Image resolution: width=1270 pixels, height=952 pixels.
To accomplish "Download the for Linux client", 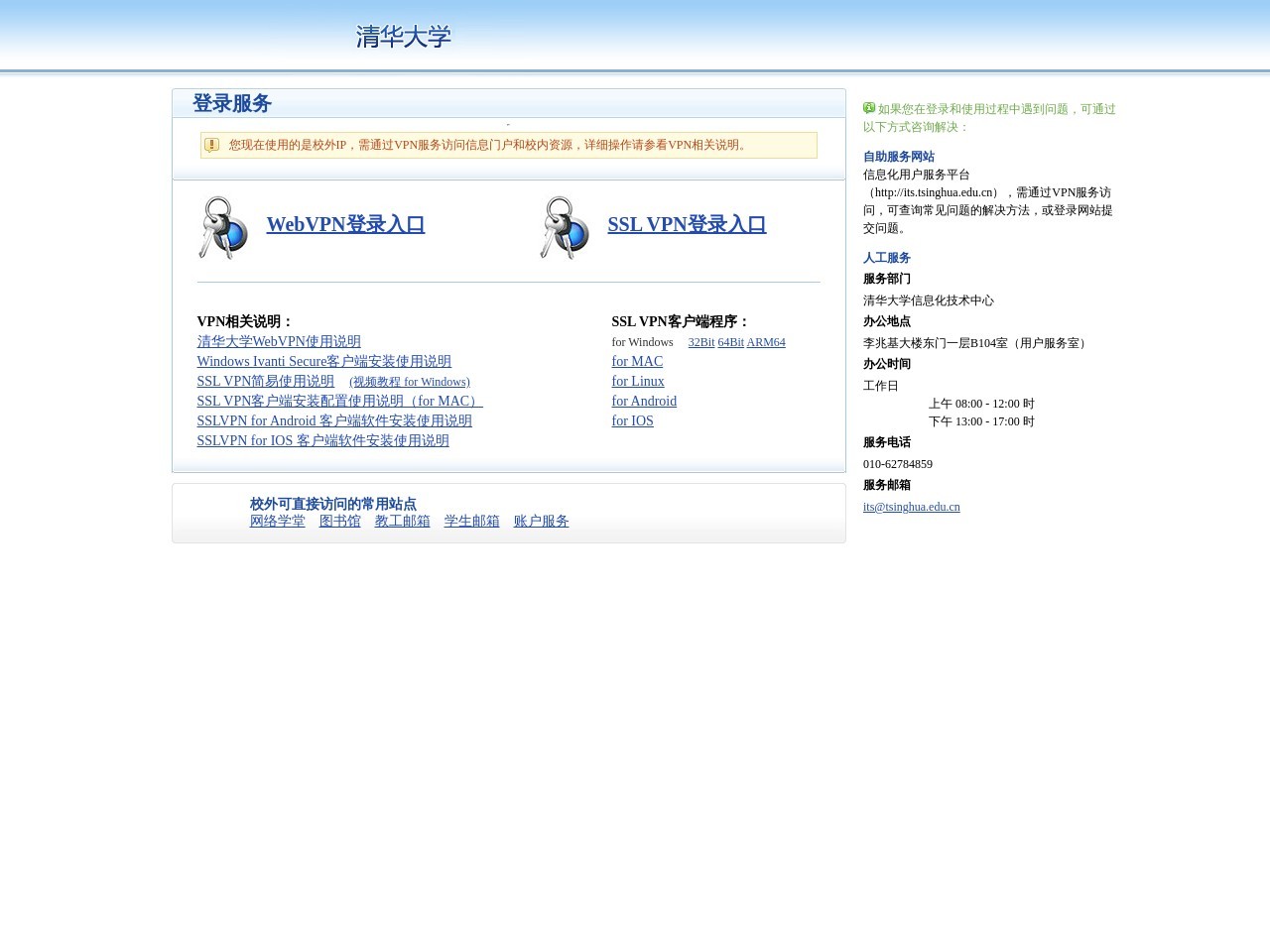I will [x=638, y=381].
